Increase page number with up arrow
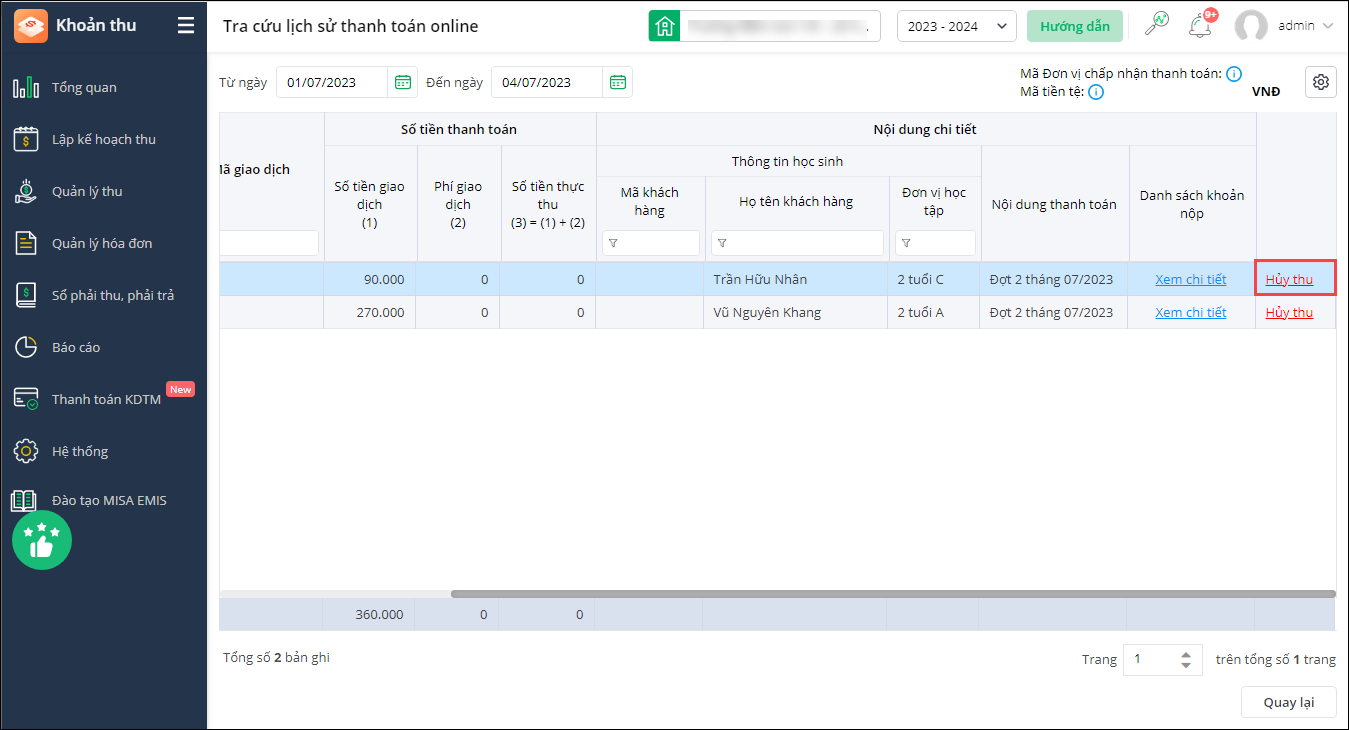Screen dimensions: 1349x730 point(1186,654)
